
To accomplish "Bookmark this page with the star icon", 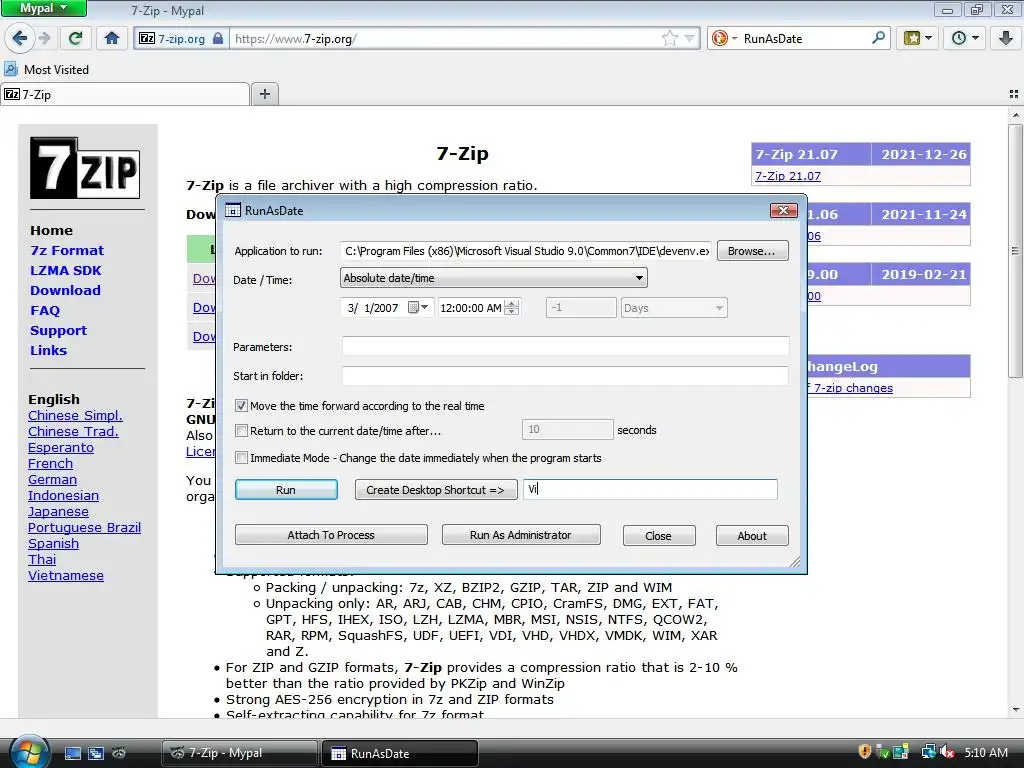I will pyautogui.click(x=669, y=39).
